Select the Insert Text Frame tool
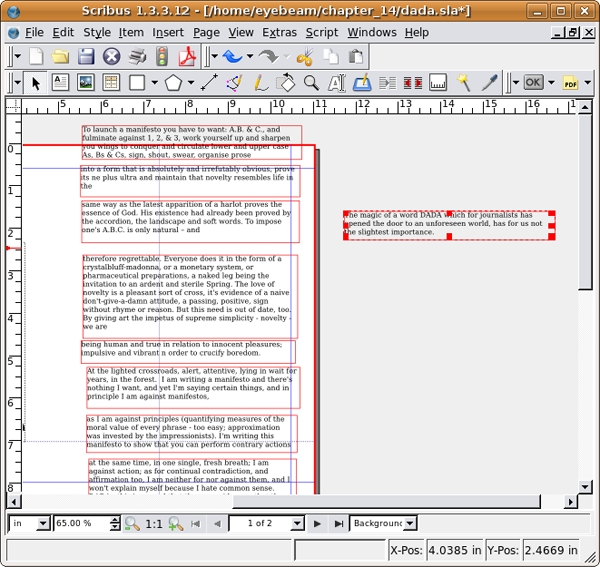 (61, 83)
